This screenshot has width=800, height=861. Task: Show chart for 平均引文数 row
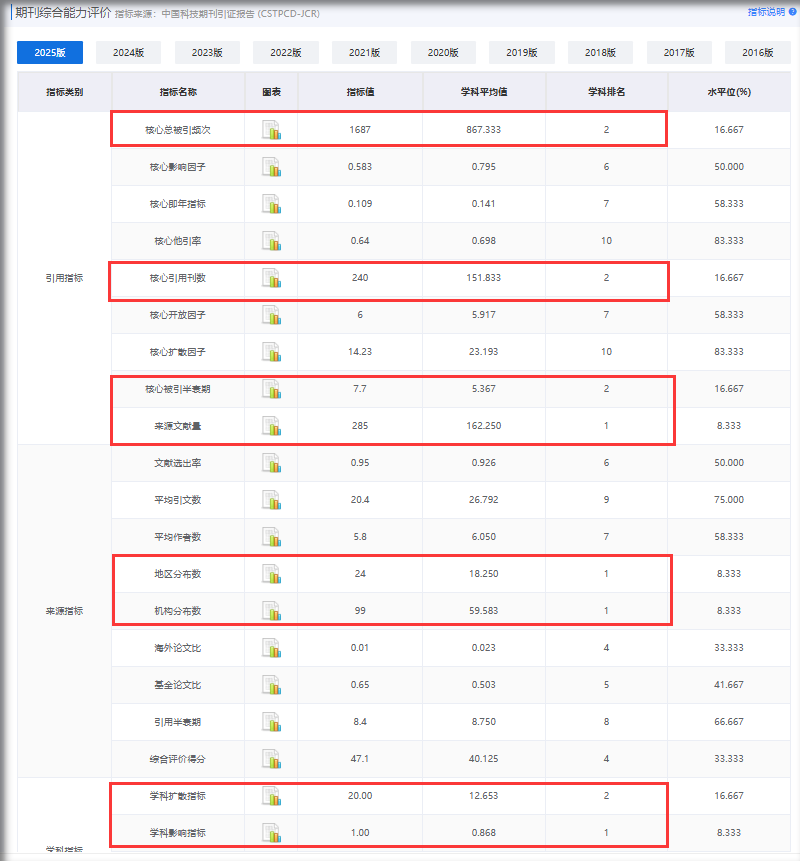pos(271,500)
